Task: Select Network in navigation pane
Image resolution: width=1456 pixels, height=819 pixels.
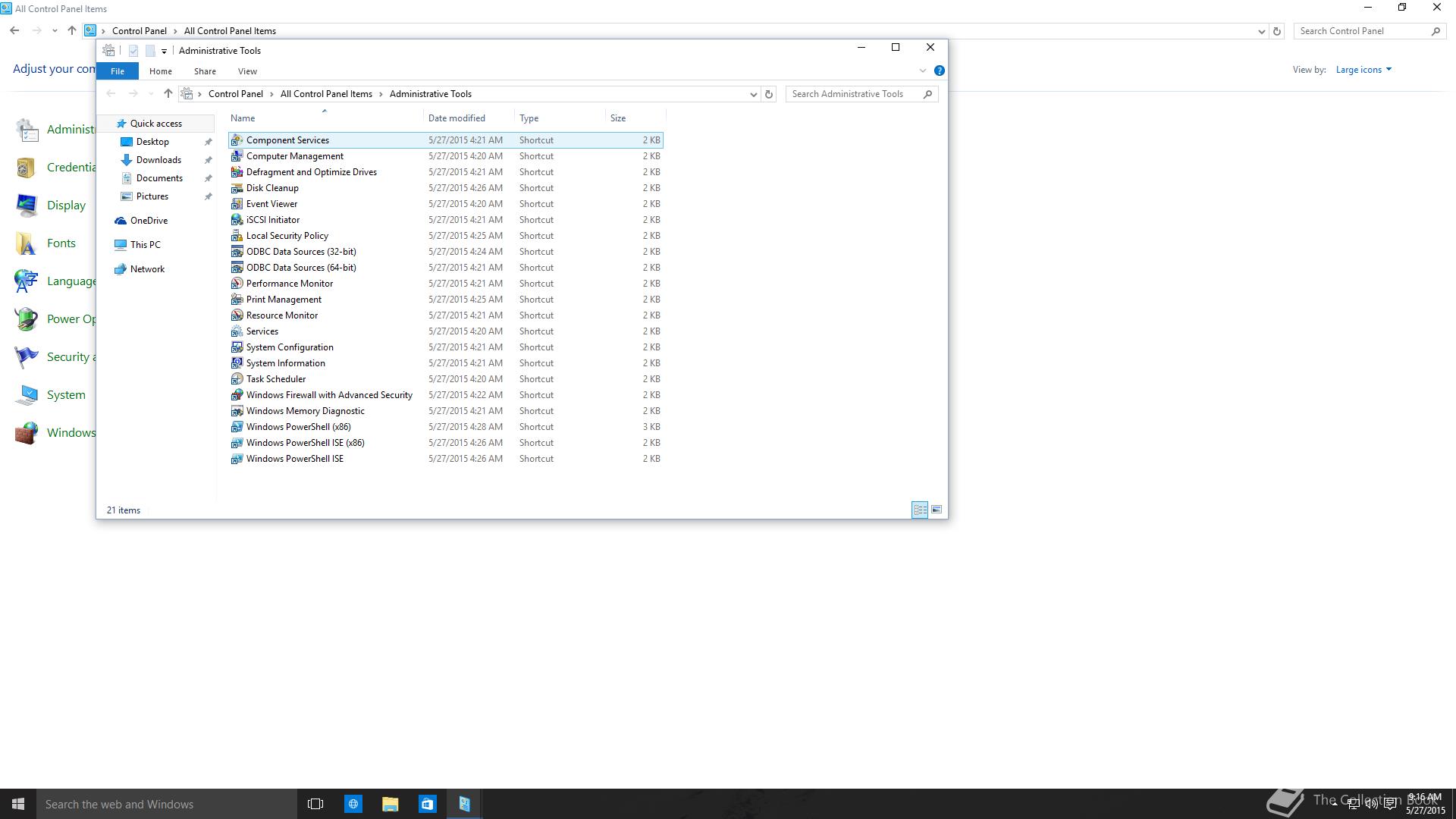Action: coord(147,269)
